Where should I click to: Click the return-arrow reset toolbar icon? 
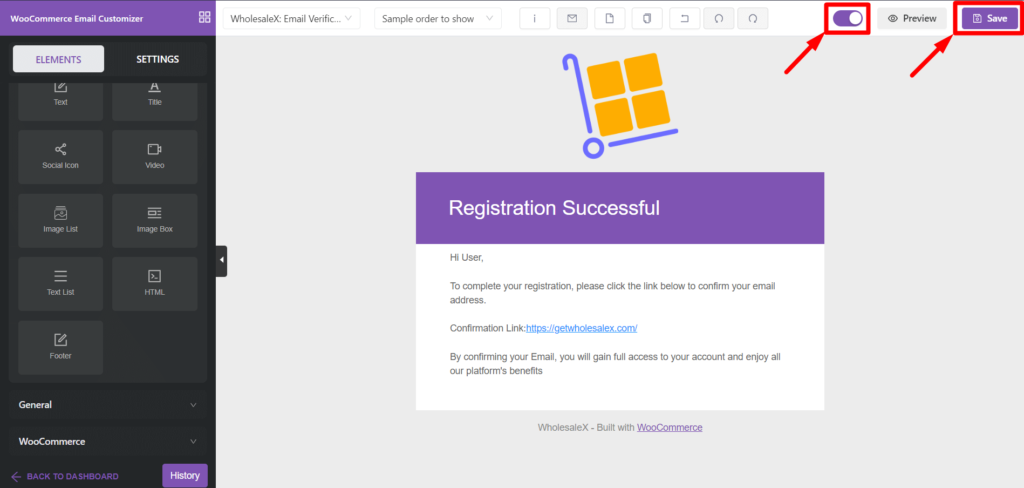point(684,19)
